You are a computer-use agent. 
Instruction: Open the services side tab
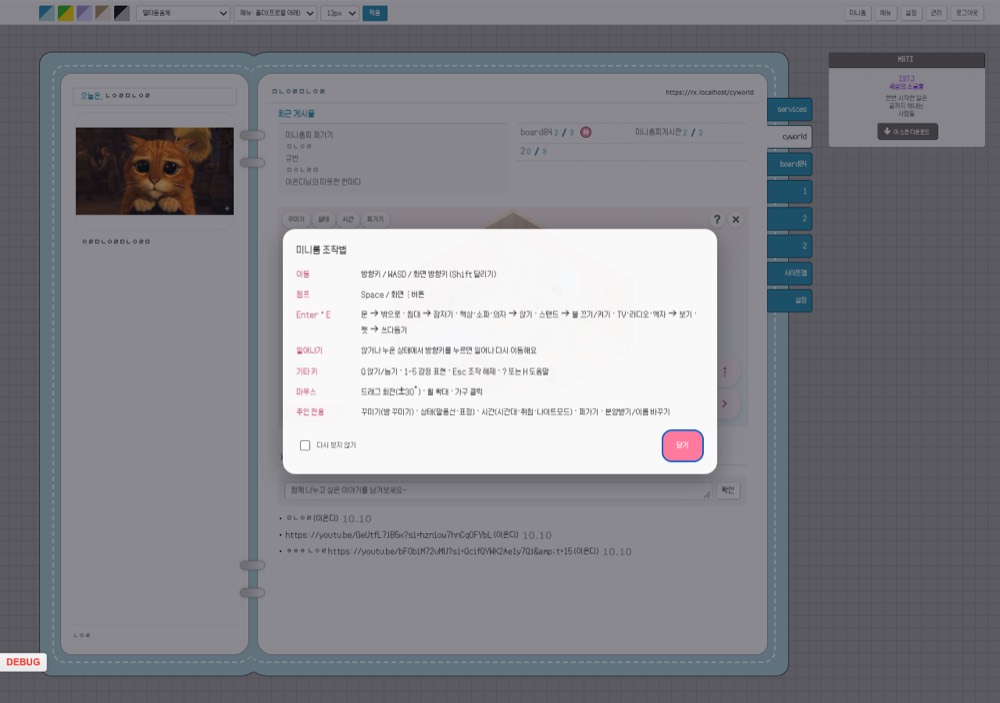click(790, 109)
